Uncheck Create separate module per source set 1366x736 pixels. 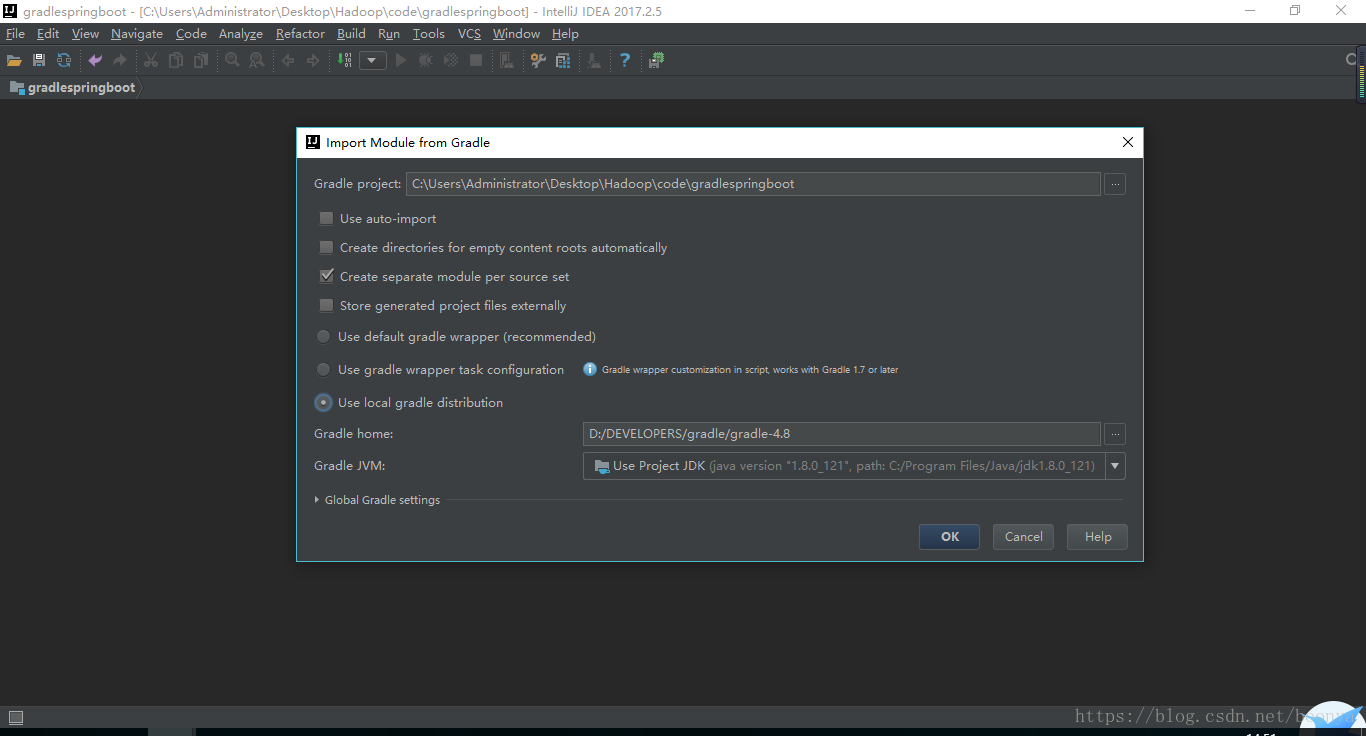click(326, 276)
